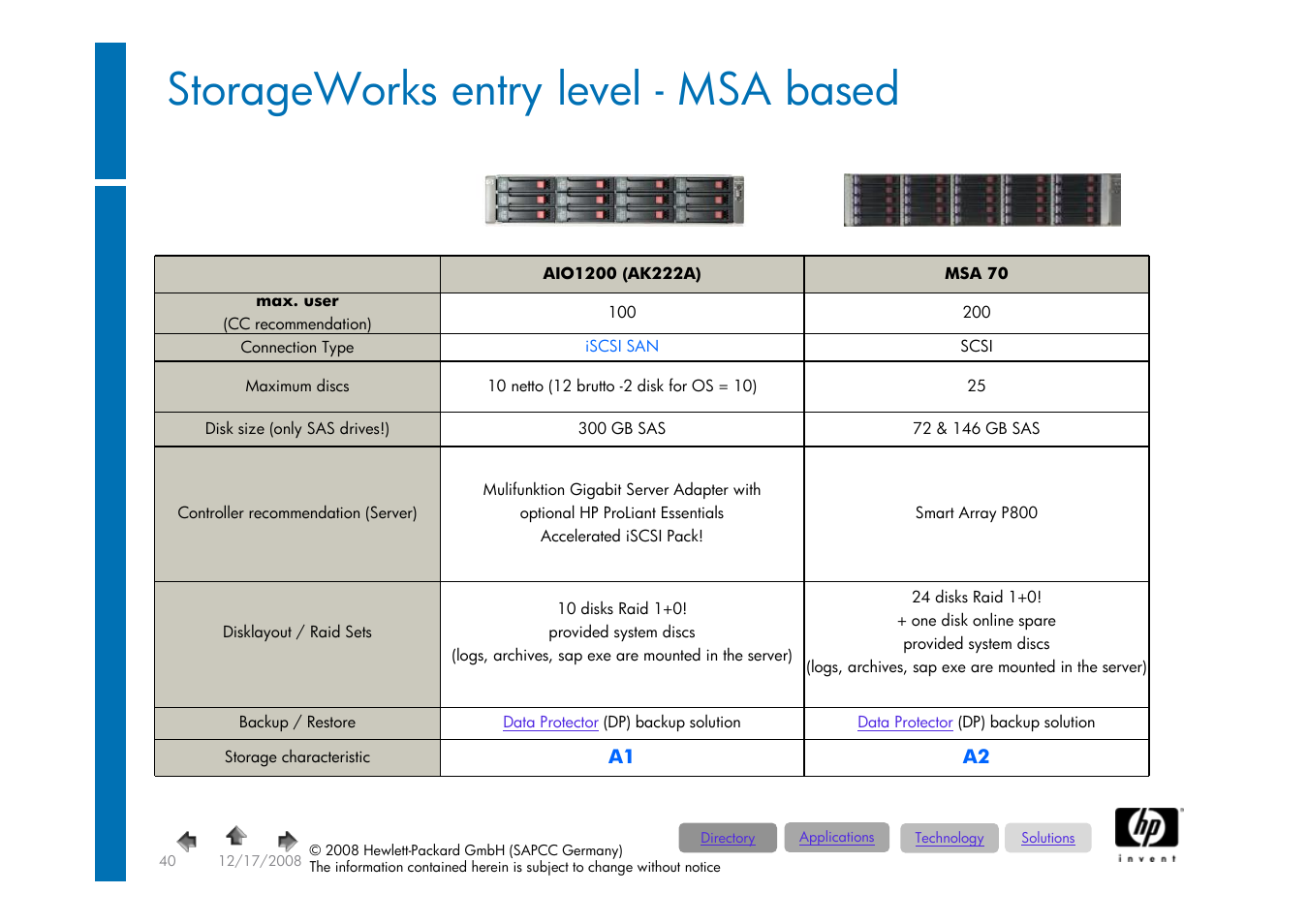Select the + one disk online spare line
This screenshot has height=924, width=1308.
(x=977, y=620)
